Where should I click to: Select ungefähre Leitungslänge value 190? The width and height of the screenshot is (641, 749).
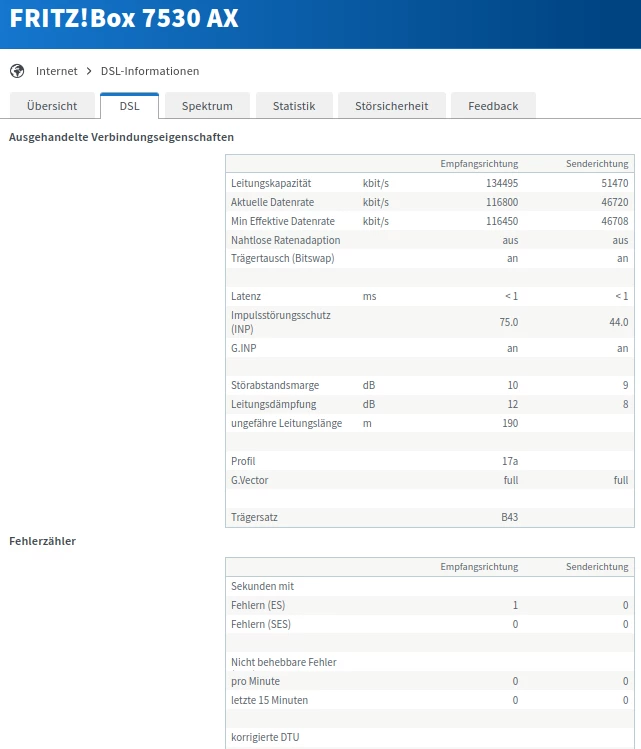(510, 423)
